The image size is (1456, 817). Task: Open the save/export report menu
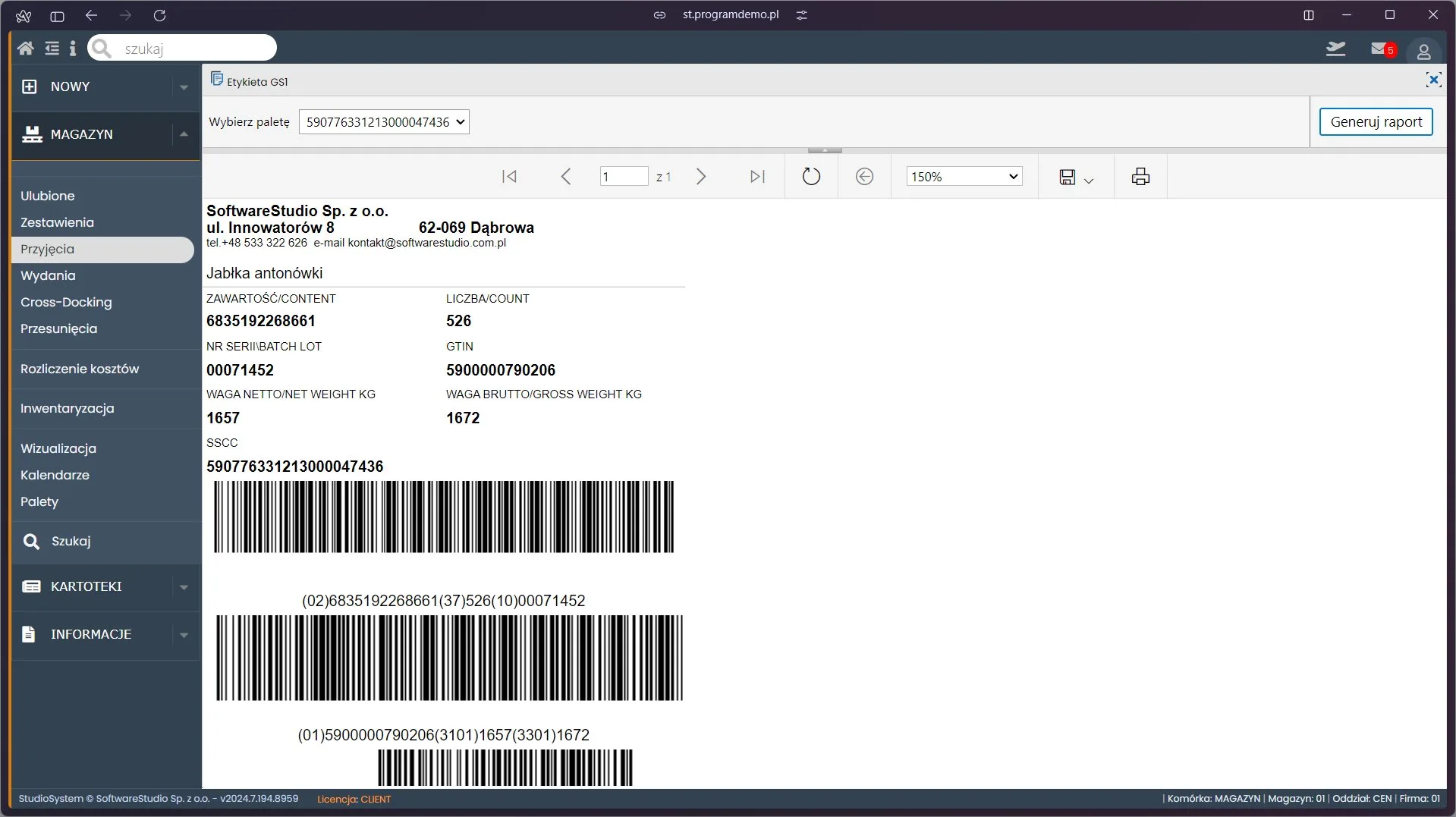click(x=1076, y=178)
